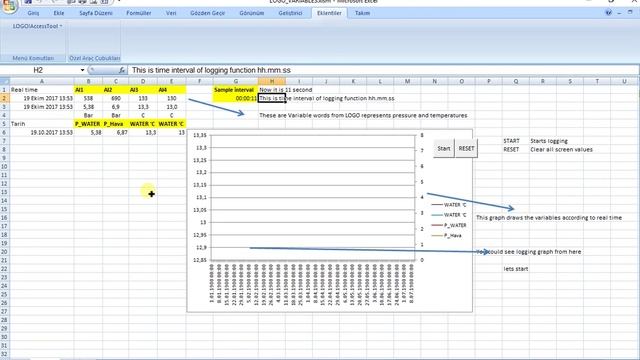The width and height of the screenshot is (640, 360).
Task: Select the cell with value '690'
Action: [x=116, y=98]
